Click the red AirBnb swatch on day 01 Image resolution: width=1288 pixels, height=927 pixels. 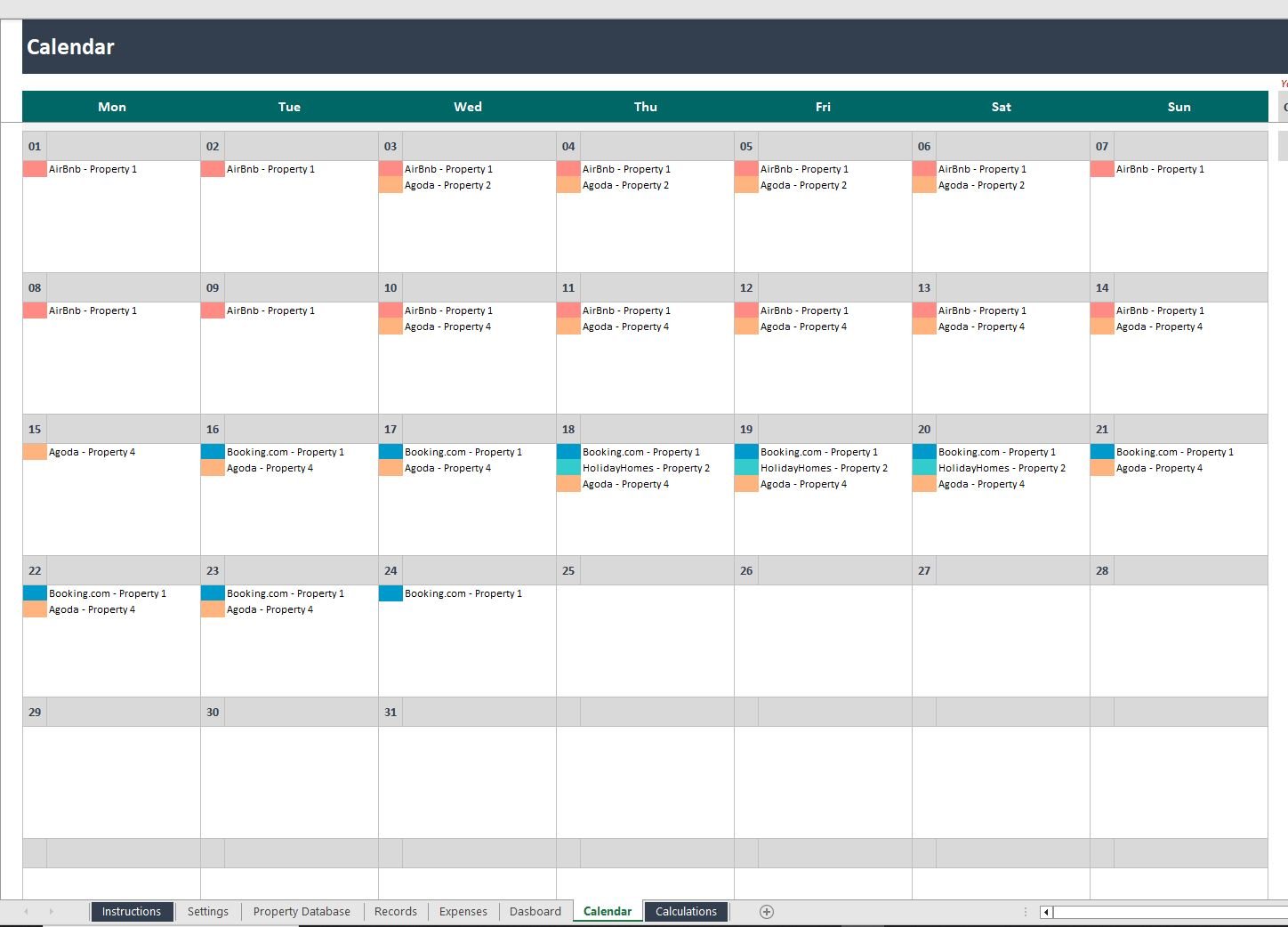35,169
